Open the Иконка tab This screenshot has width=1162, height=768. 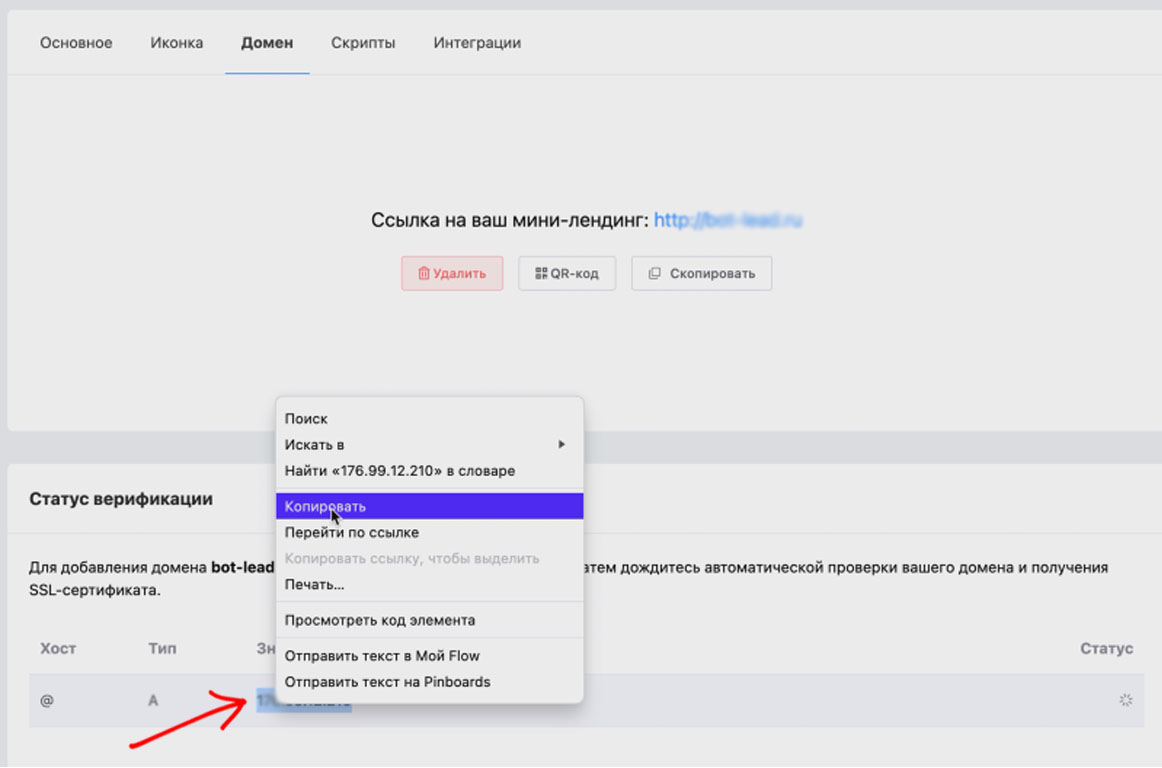pyautogui.click(x=176, y=43)
